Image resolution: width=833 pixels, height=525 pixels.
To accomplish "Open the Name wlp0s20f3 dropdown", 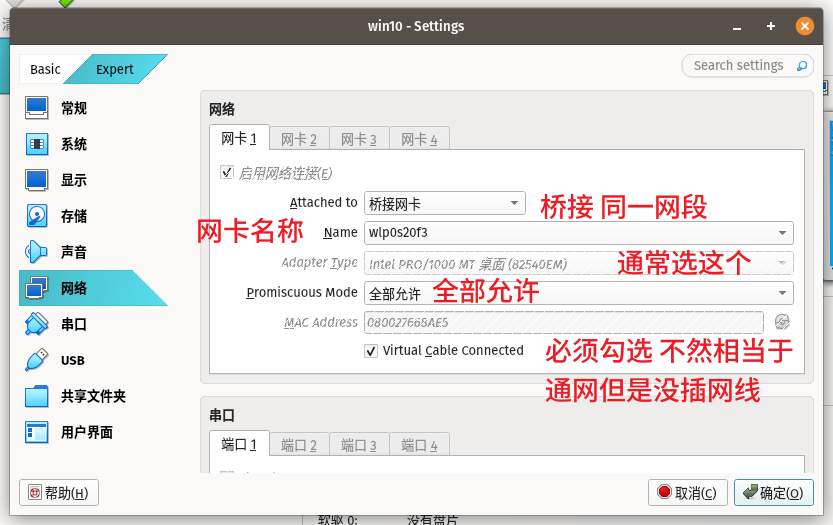I will click(x=578, y=233).
